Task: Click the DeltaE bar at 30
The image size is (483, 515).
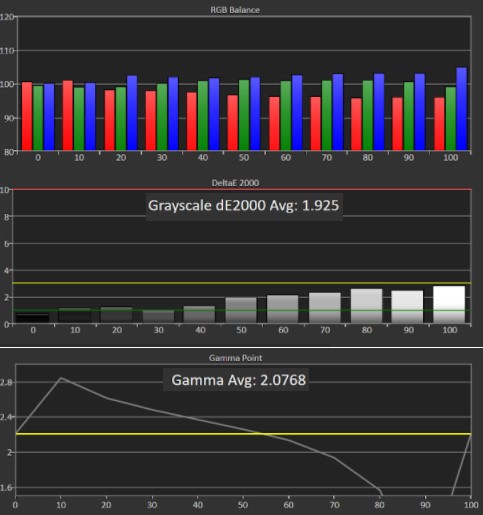Action: (x=158, y=317)
